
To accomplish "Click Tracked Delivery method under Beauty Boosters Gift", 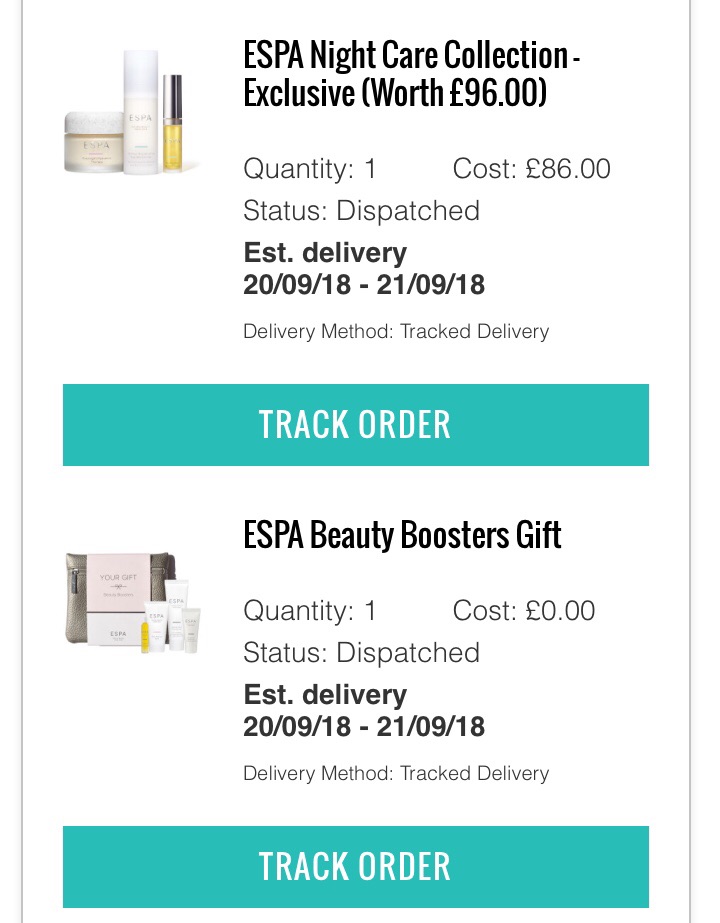I will pyautogui.click(x=475, y=773).
